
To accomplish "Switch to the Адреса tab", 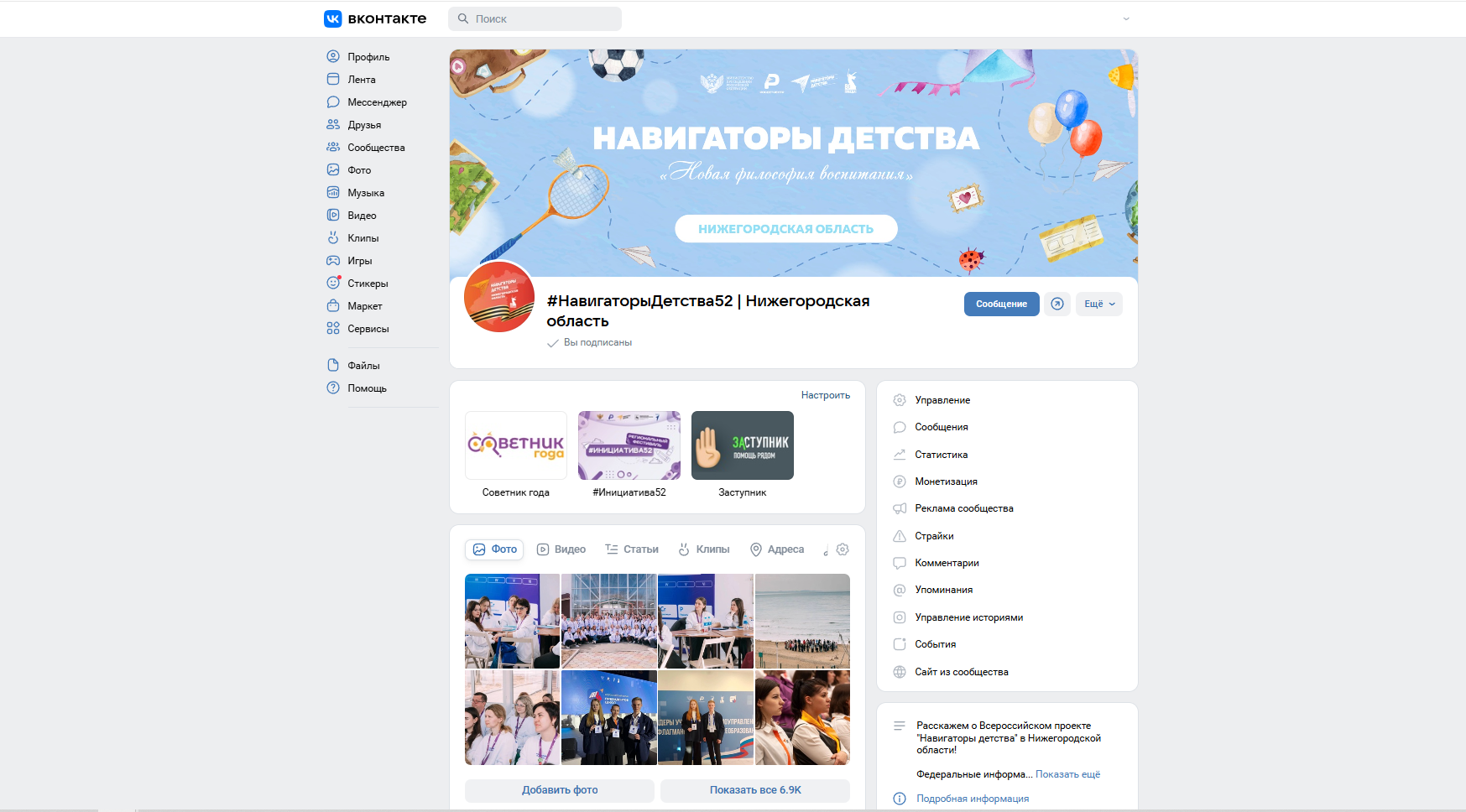I will (x=777, y=549).
